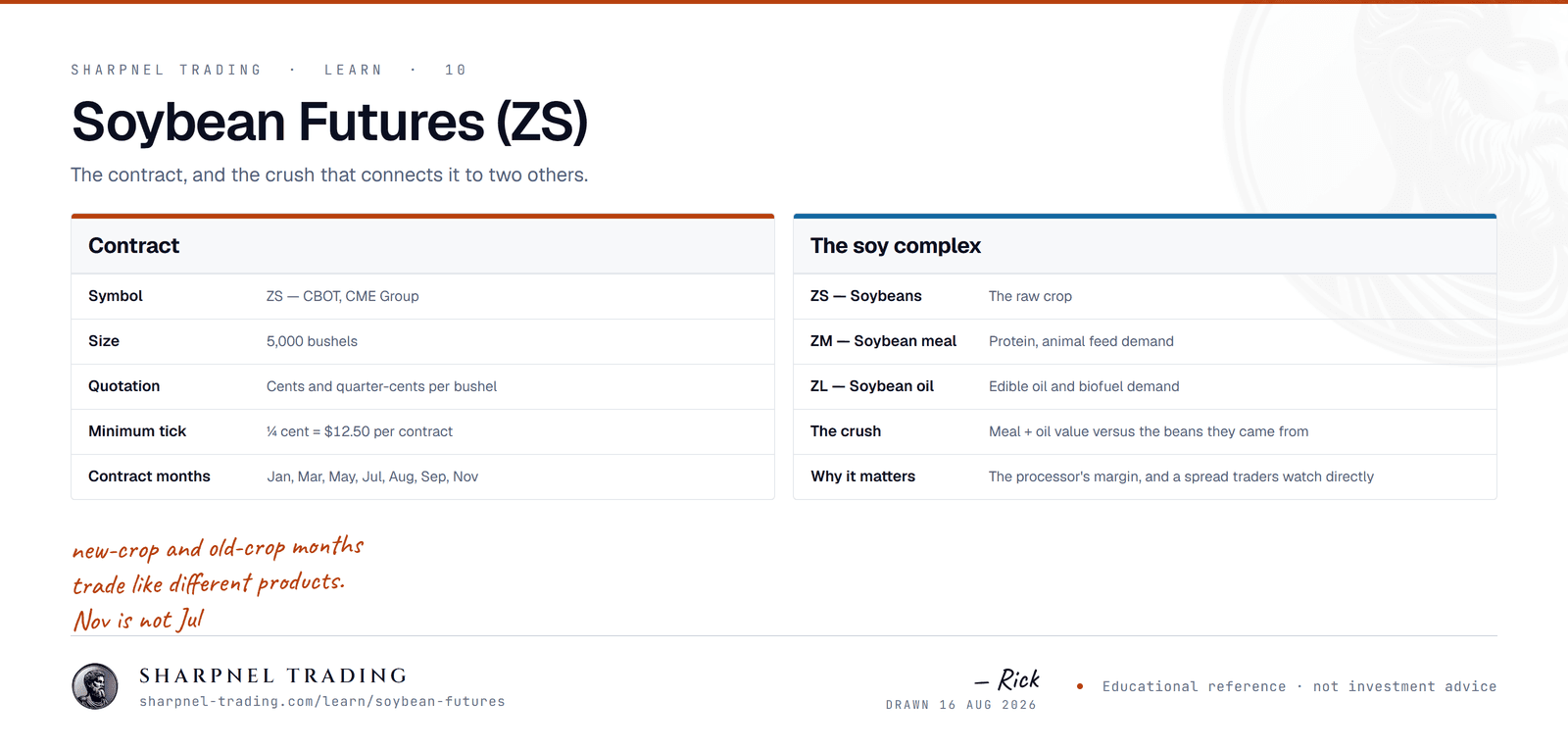Click the 5,000 bushels size value

pyautogui.click(x=312, y=341)
